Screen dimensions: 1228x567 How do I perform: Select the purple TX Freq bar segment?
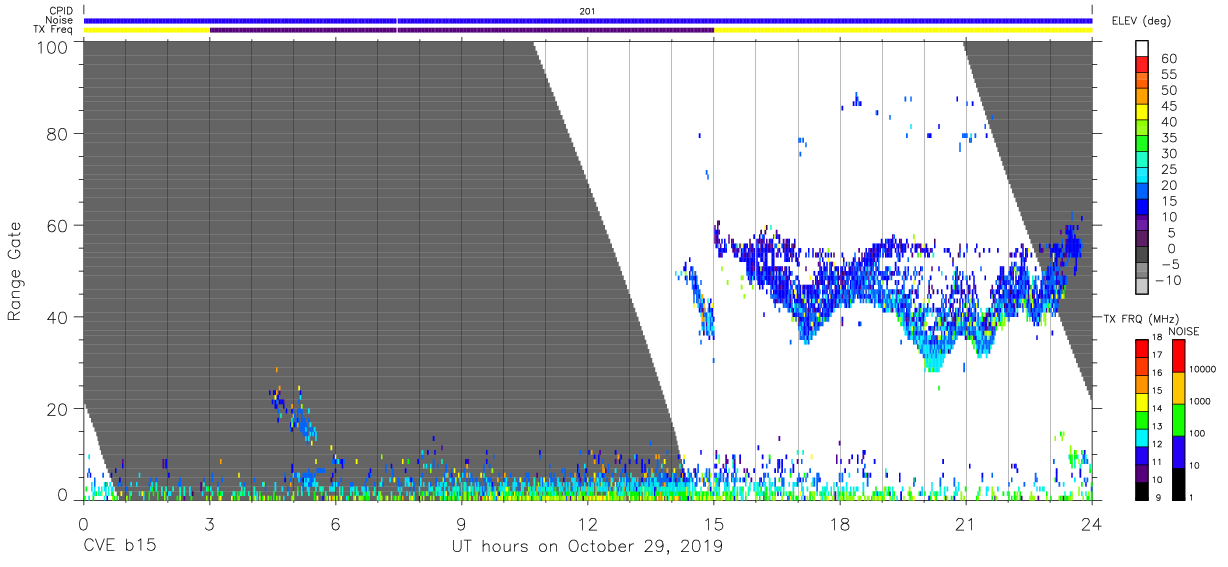(462, 30)
